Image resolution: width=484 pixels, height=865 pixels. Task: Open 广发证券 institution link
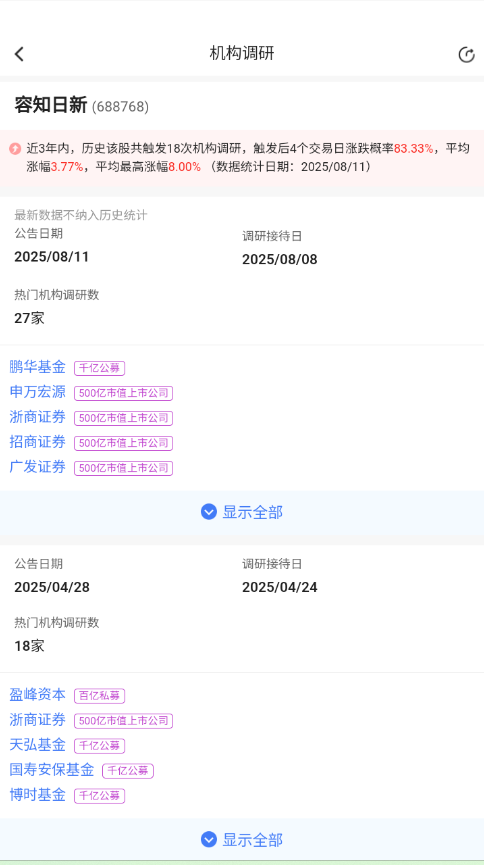pos(38,467)
